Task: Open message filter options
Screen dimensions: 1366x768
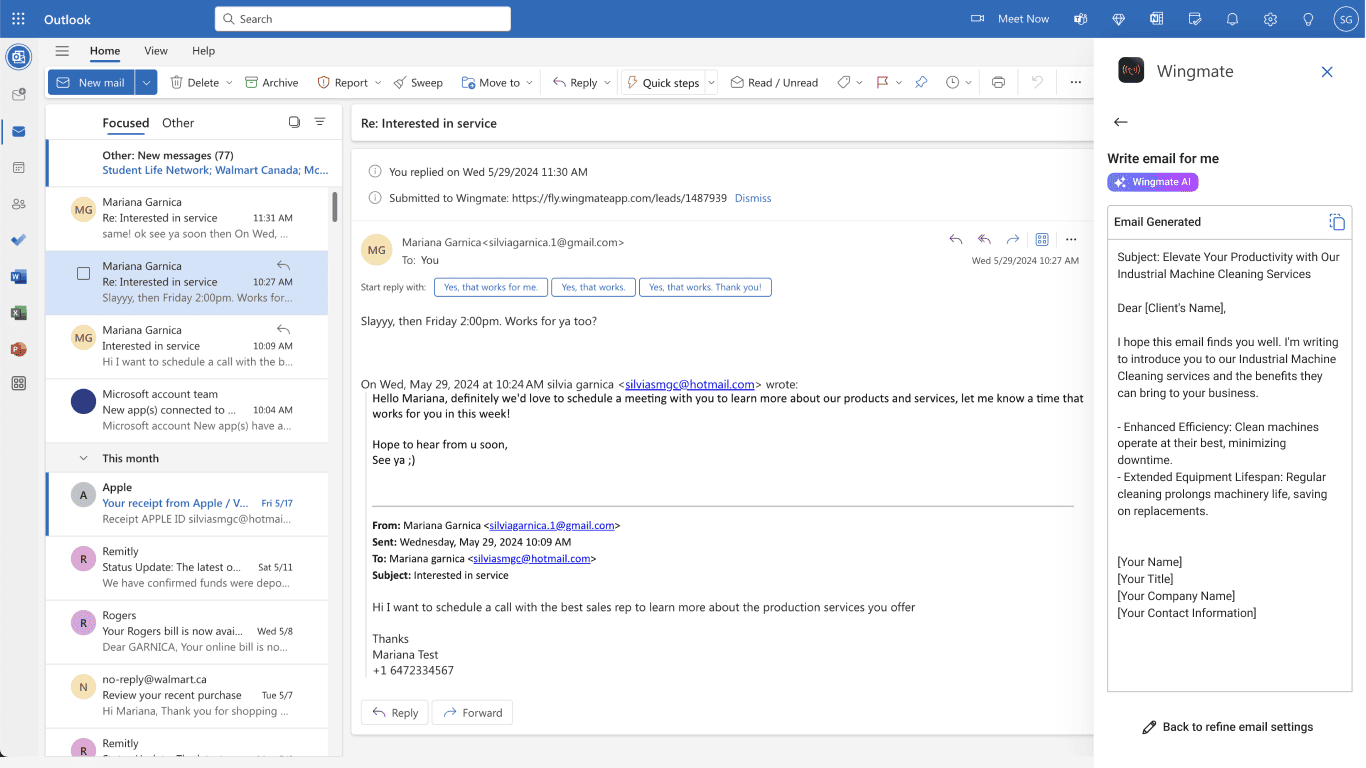Action: pos(320,122)
